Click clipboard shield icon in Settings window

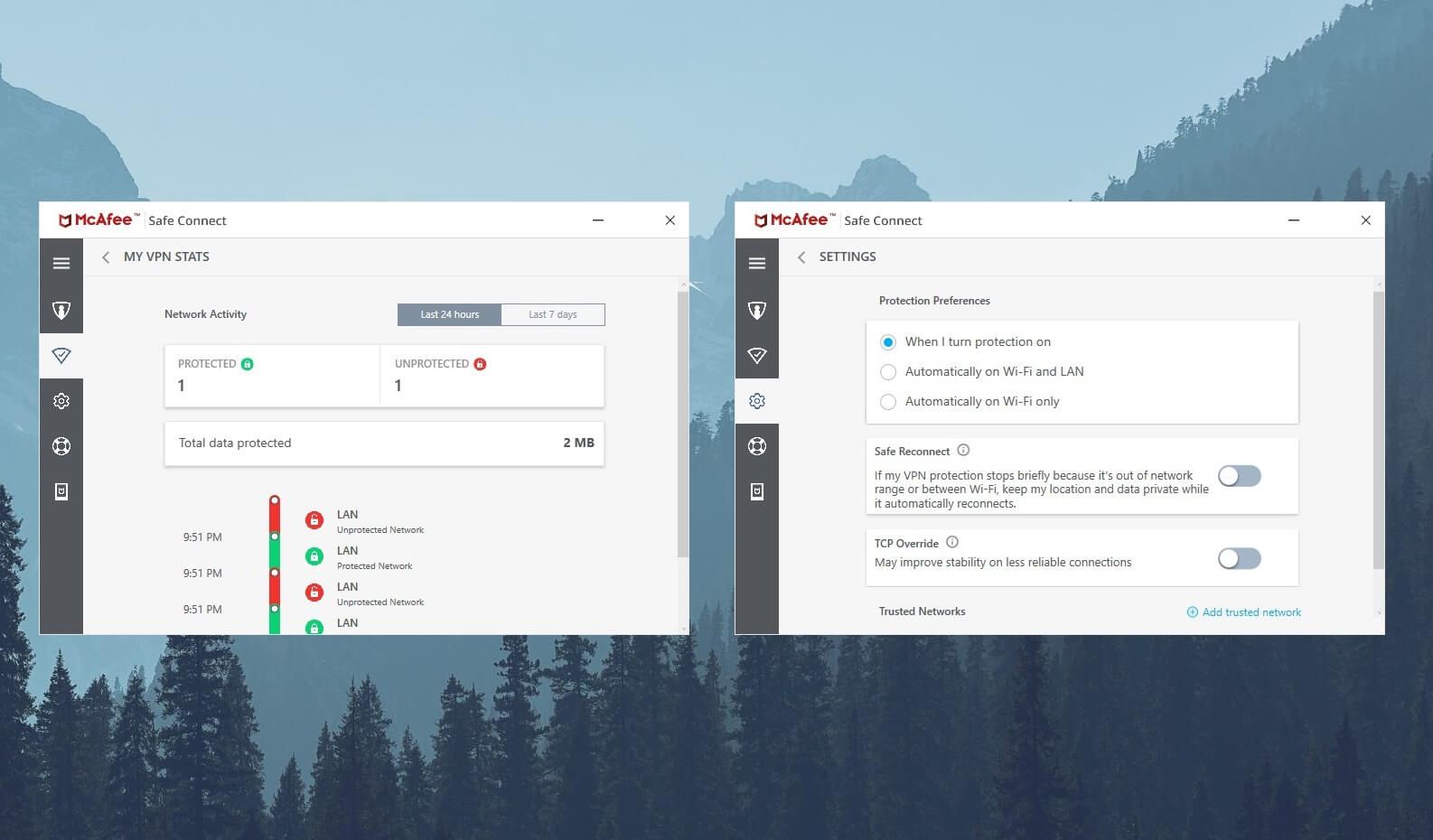click(x=757, y=491)
